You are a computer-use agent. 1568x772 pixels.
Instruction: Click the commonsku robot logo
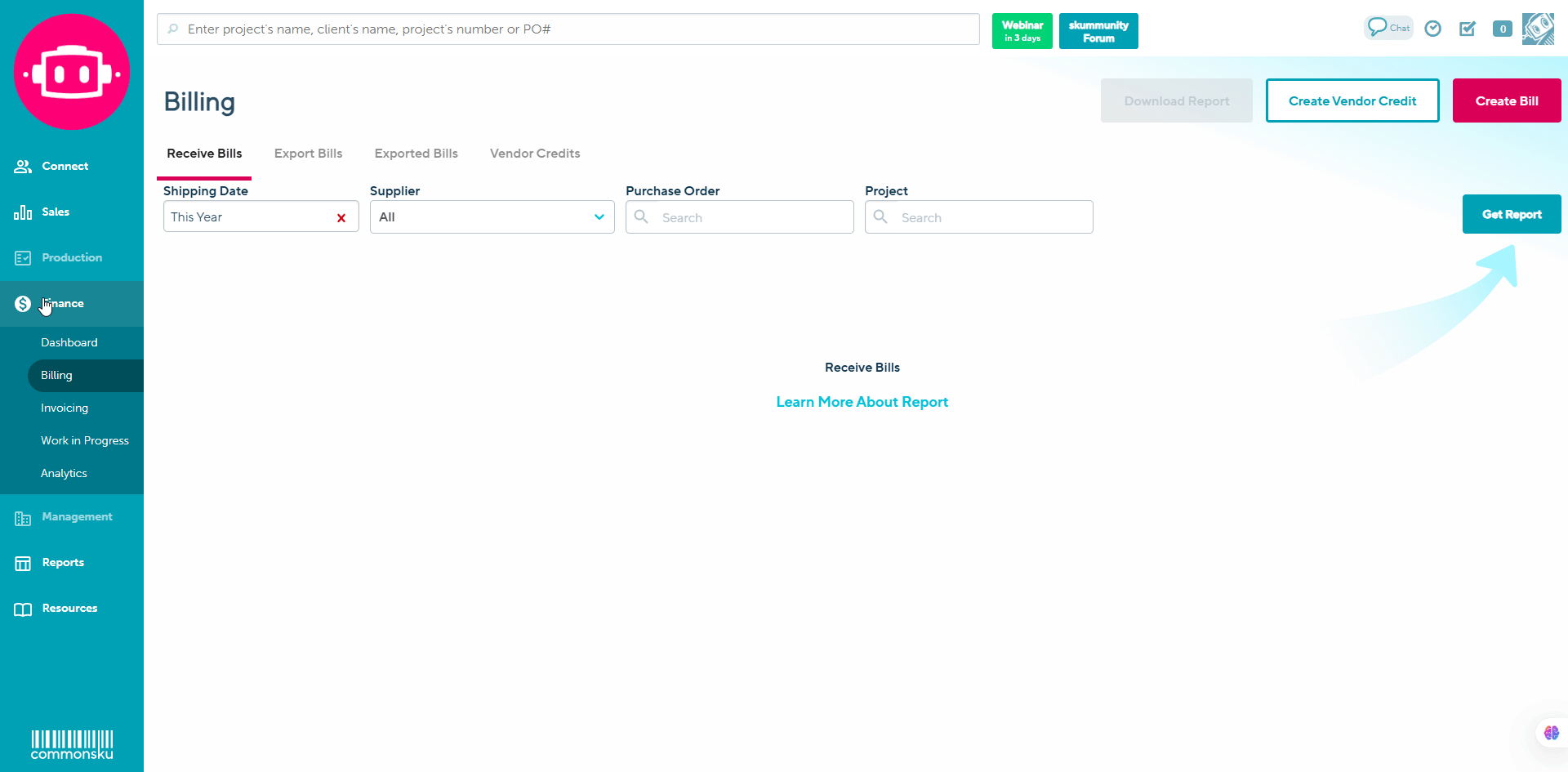[x=72, y=72]
